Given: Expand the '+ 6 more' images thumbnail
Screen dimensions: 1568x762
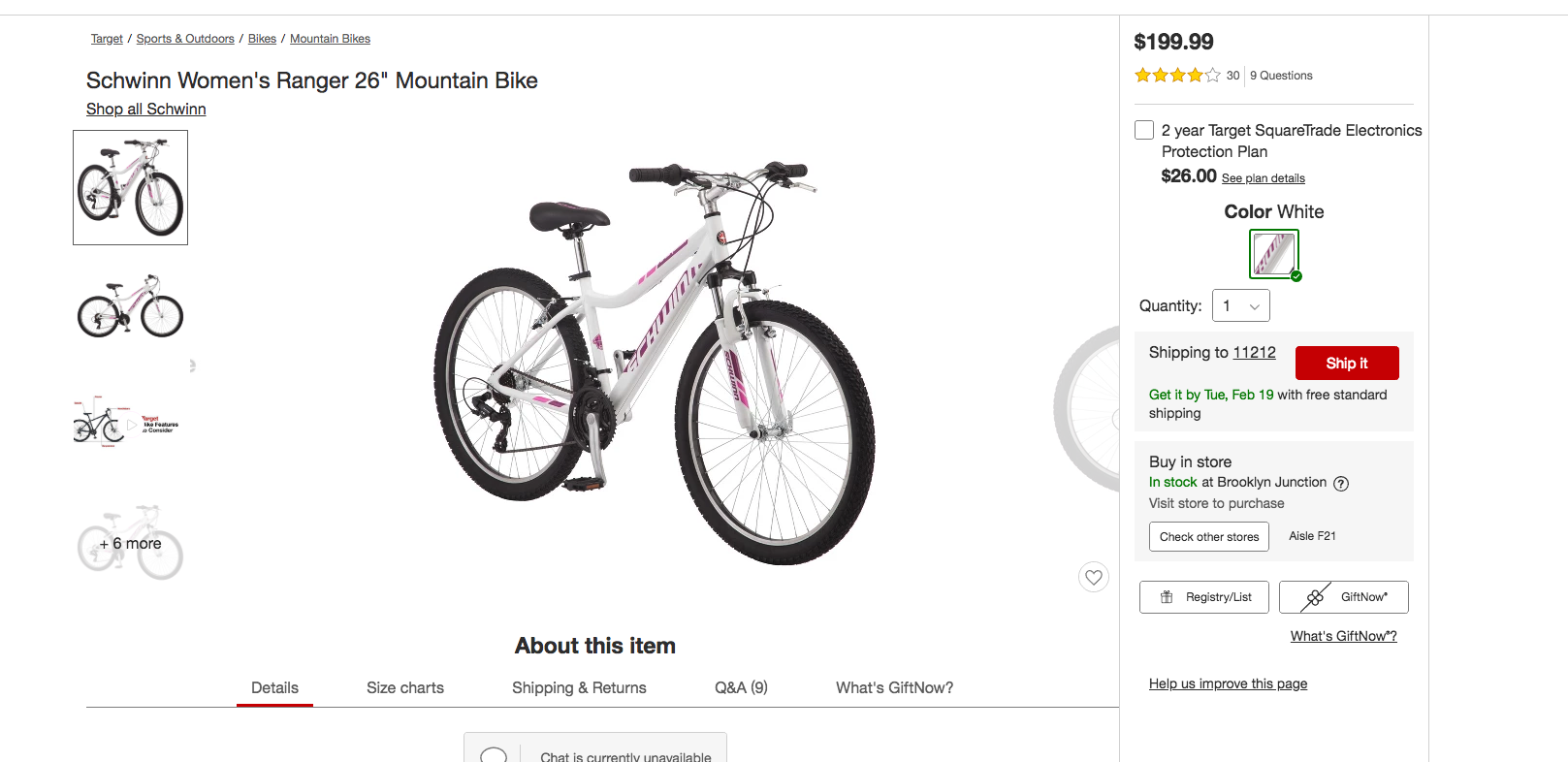Looking at the screenshot, I should coord(130,543).
